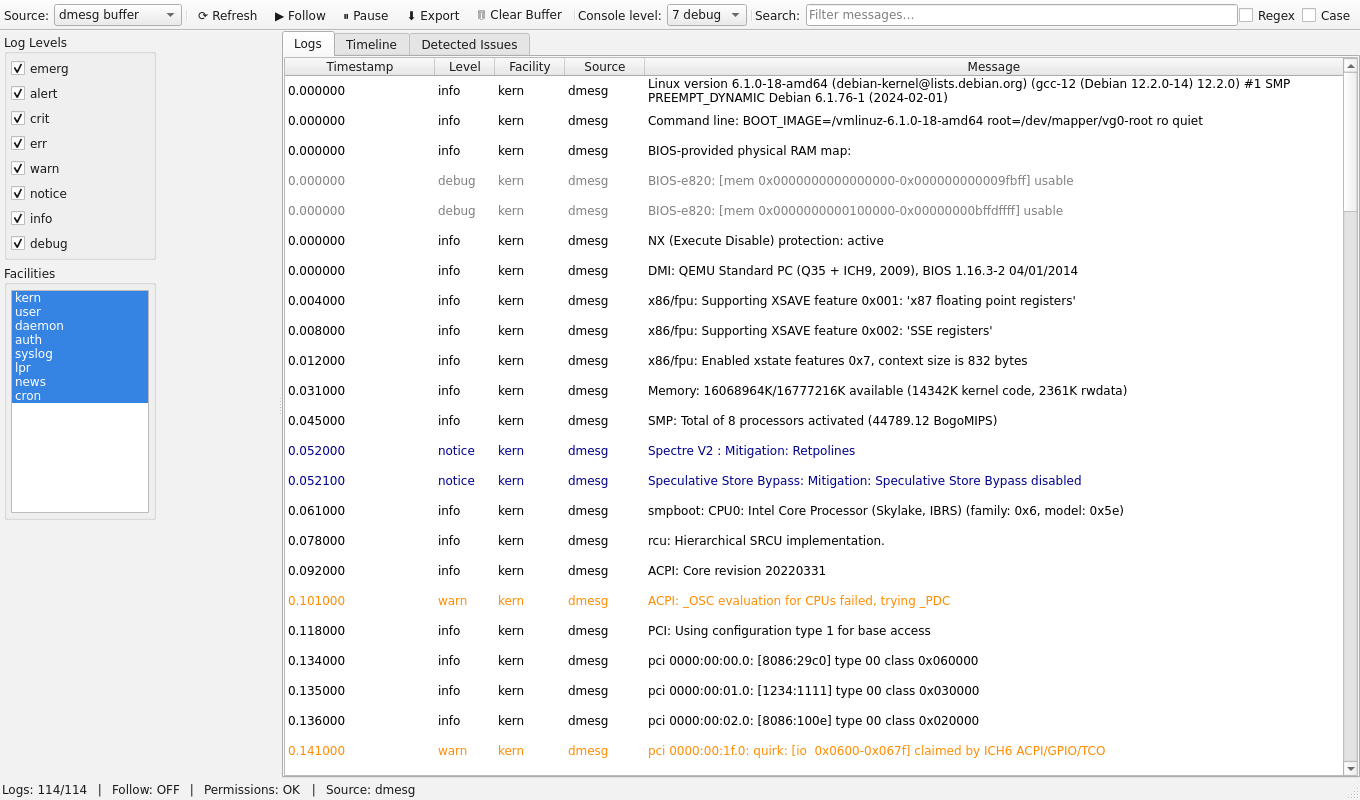
Task: Sort by Source column header
Action: pyautogui.click(x=605, y=67)
